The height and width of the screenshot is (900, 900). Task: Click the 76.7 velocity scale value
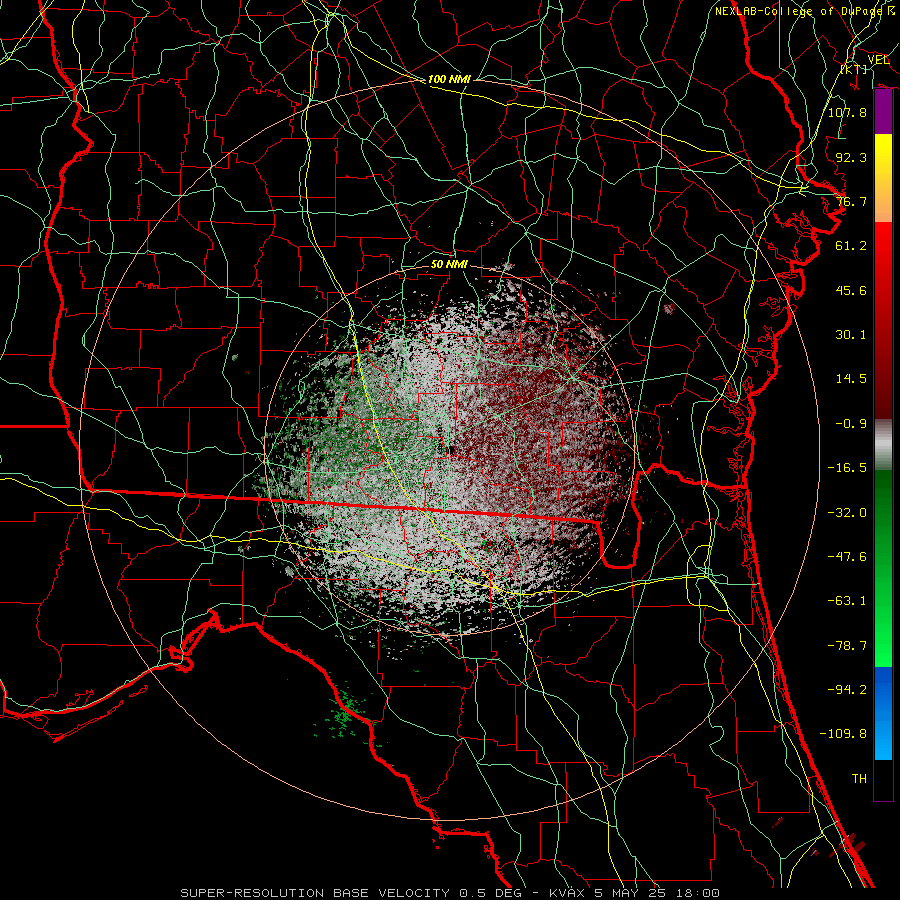(x=851, y=201)
